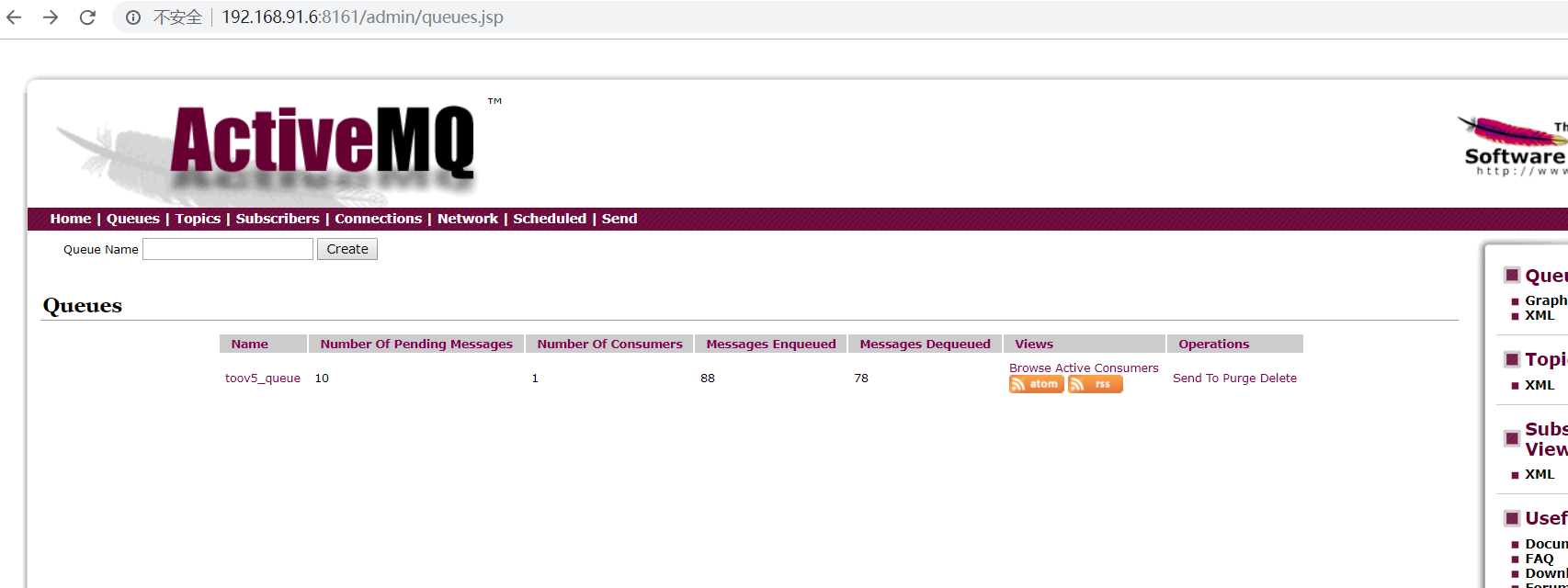Click Browse link for toov5_queue
Image resolution: width=1568 pixels, height=588 pixels.
(x=1030, y=368)
